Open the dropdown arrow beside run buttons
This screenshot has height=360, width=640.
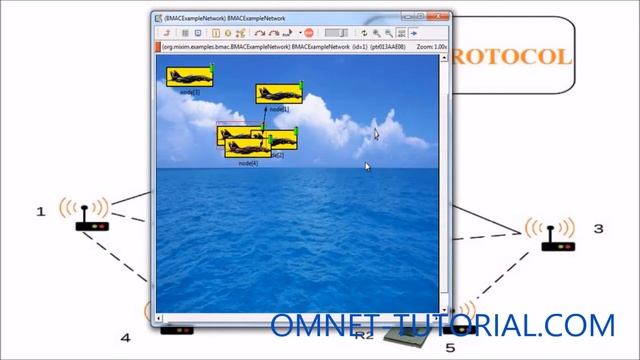[x=300, y=33]
